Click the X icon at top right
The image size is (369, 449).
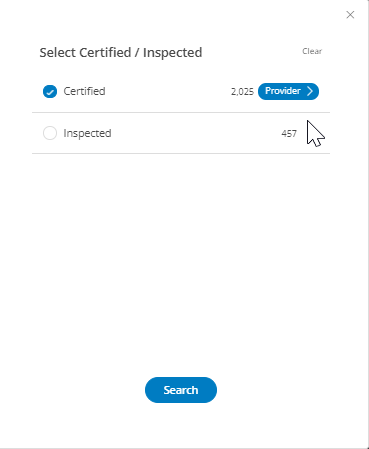pos(350,15)
